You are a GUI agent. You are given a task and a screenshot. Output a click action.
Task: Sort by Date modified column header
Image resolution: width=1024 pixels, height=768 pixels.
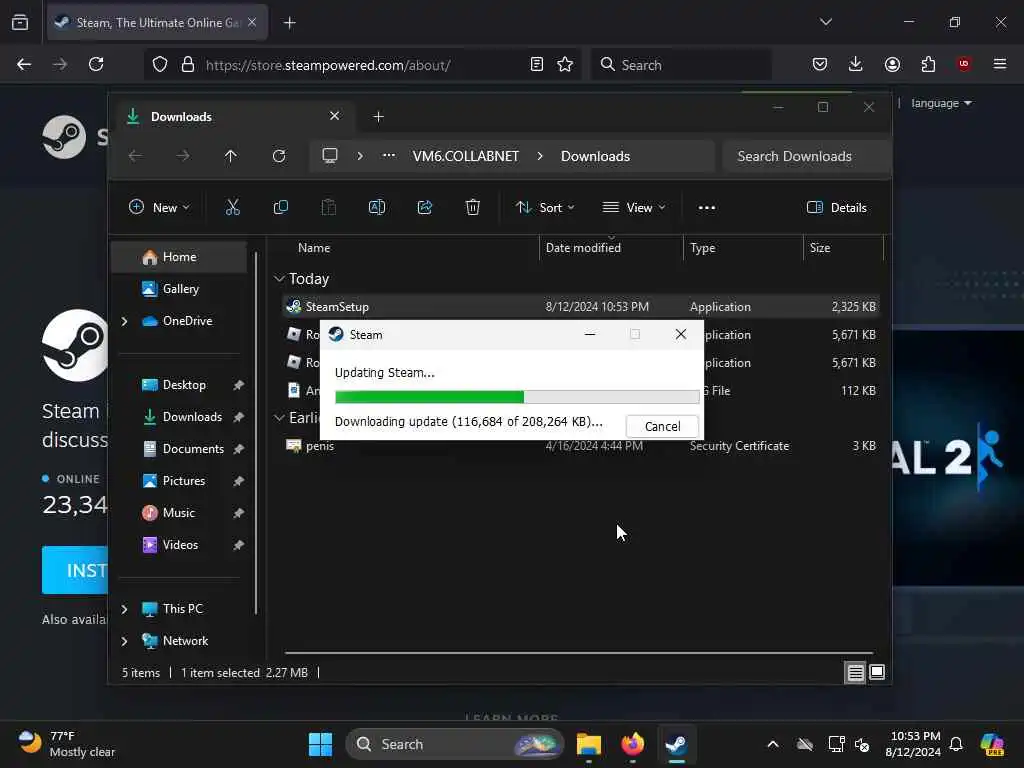pos(583,248)
